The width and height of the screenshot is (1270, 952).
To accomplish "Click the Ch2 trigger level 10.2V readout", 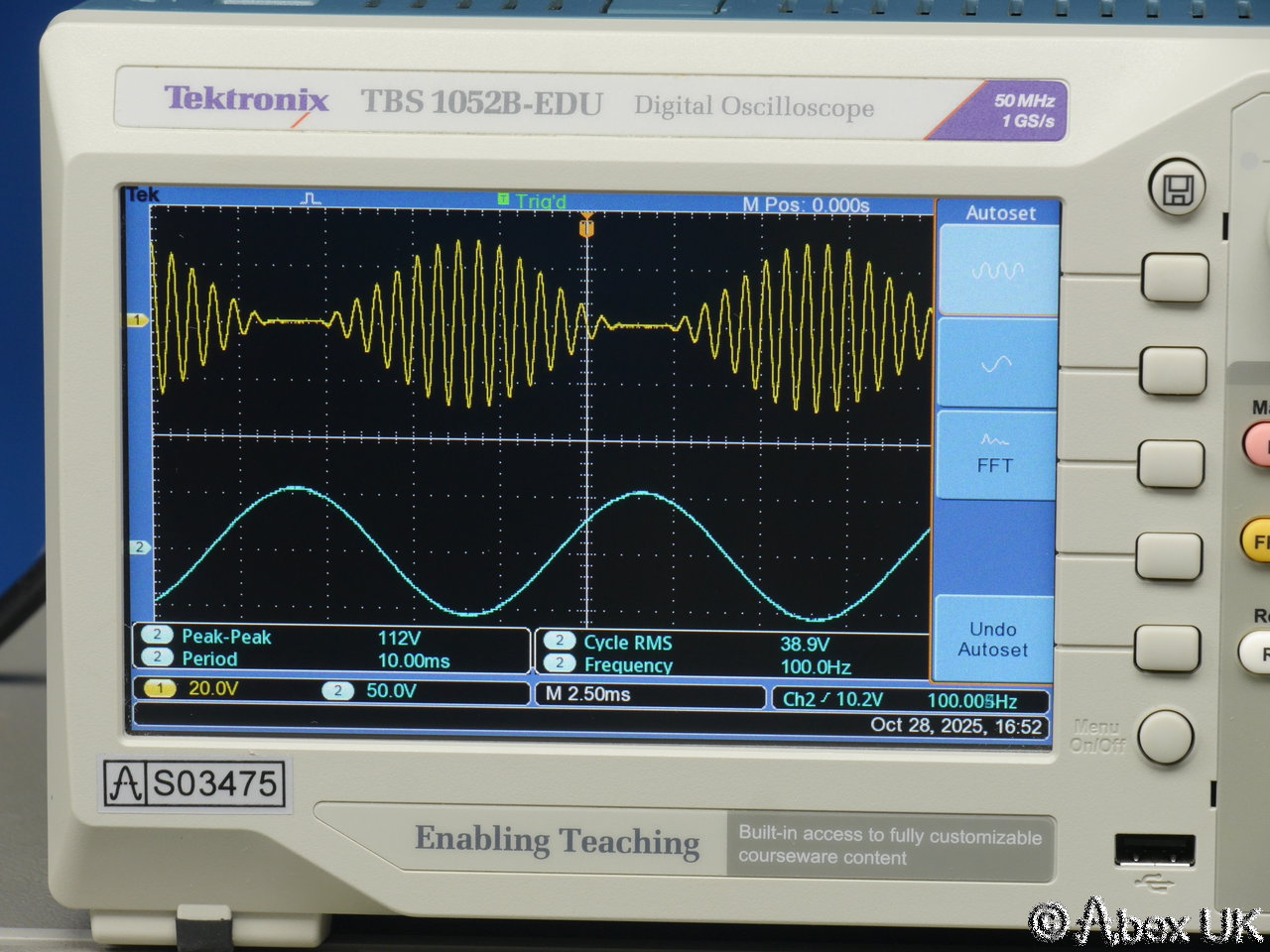I will pos(833,699).
